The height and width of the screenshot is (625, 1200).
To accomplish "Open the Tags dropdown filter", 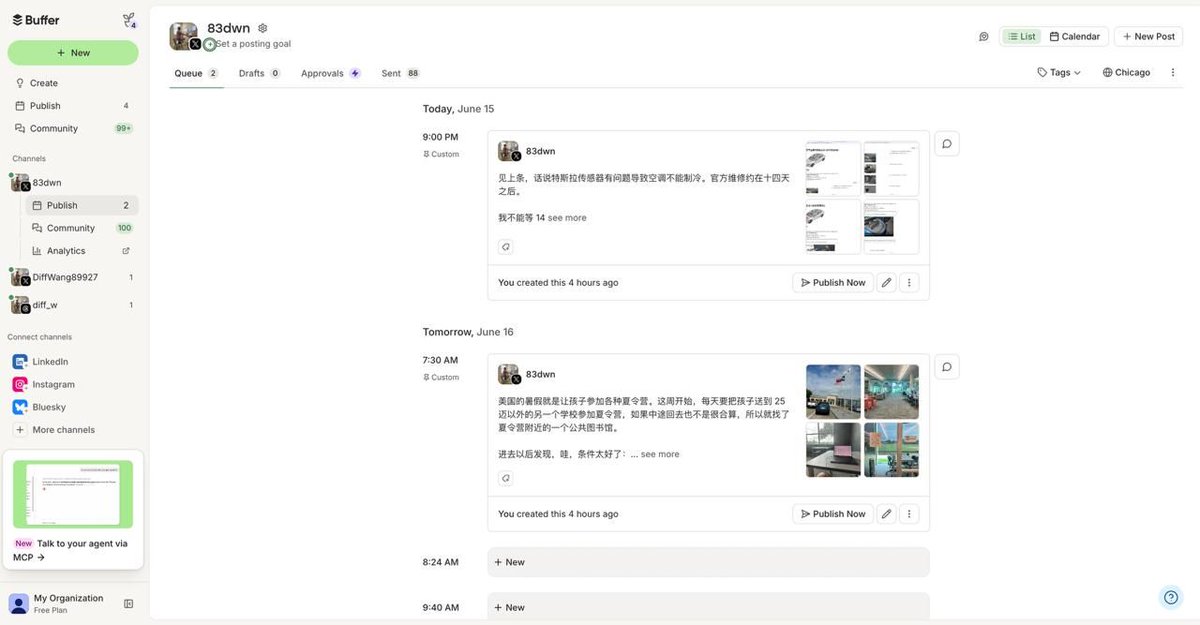I will click(x=1060, y=72).
